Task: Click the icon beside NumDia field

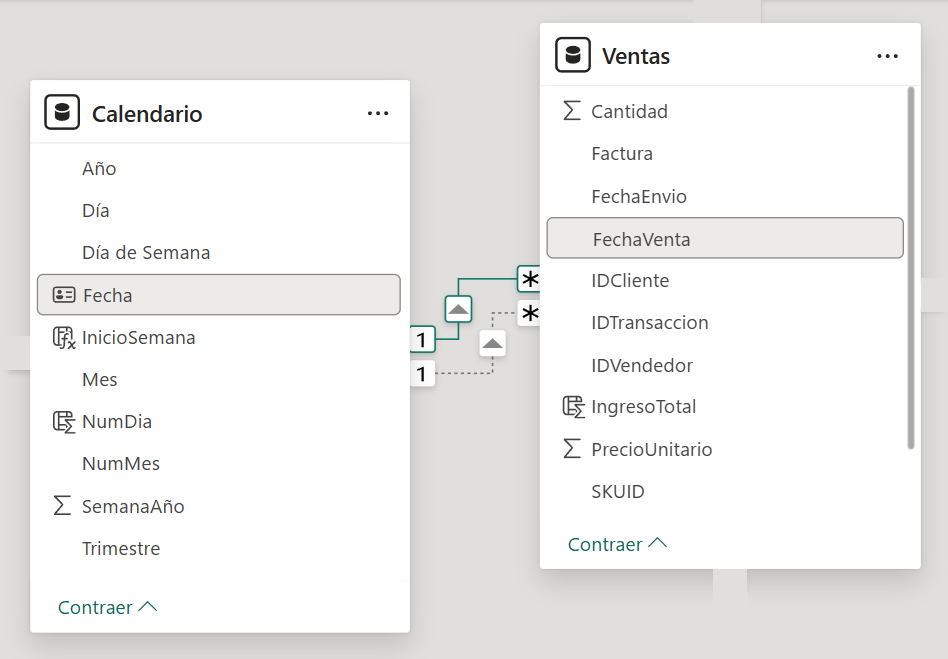Action: 64,422
